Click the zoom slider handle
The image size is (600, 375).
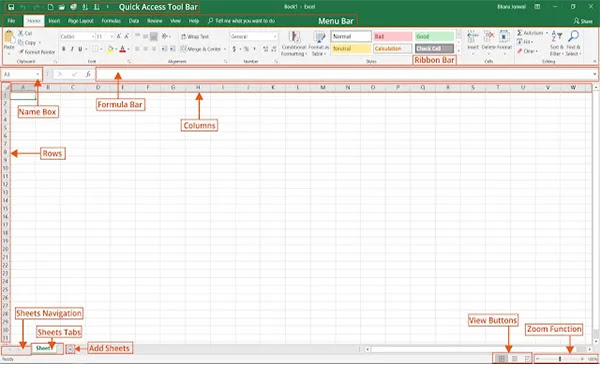click(560, 359)
